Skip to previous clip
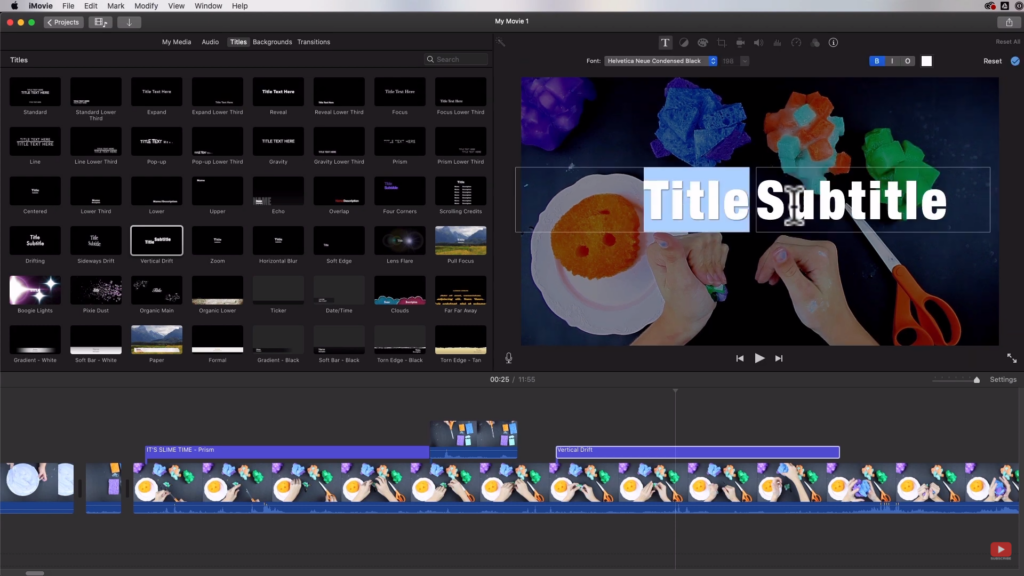 pyautogui.click(x=739, y=358)
